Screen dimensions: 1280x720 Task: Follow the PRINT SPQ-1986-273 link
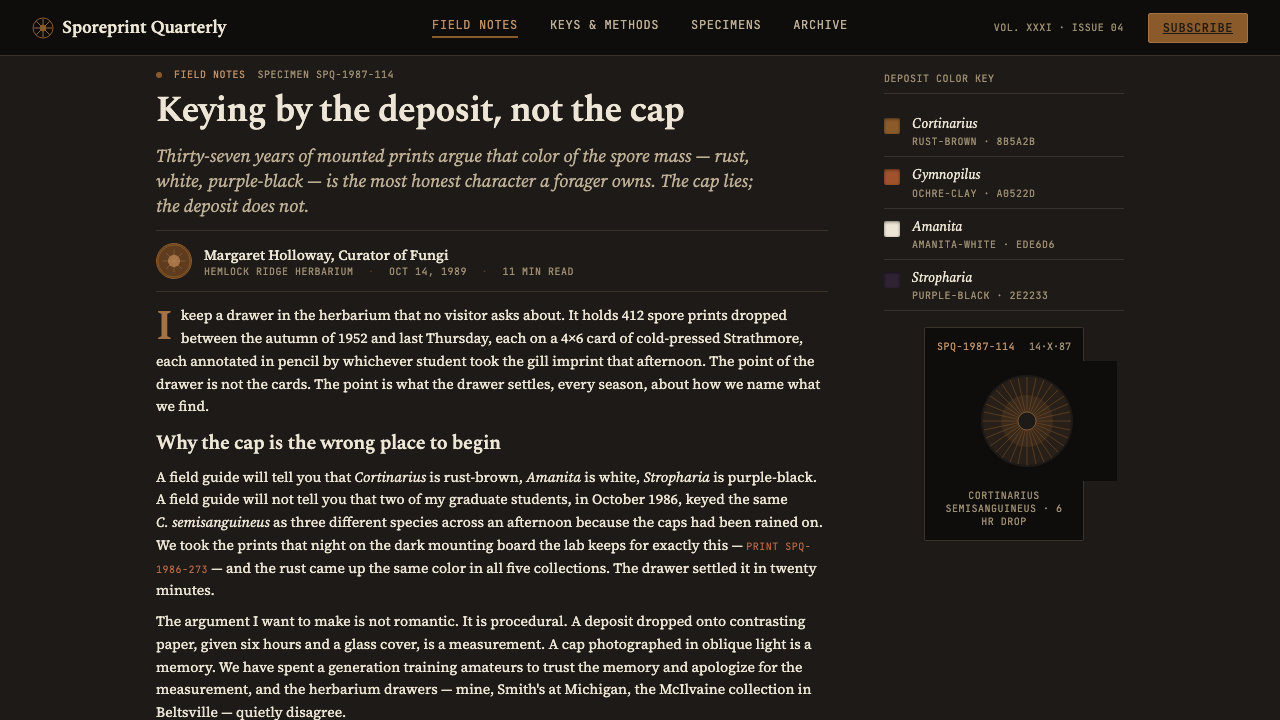[x=483, y=558]
